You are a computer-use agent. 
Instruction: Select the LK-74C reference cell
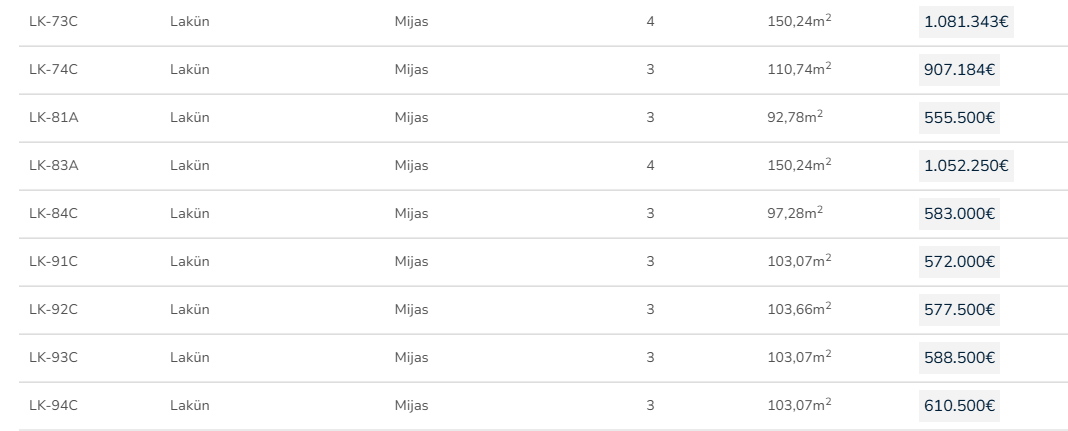(53, 69)
